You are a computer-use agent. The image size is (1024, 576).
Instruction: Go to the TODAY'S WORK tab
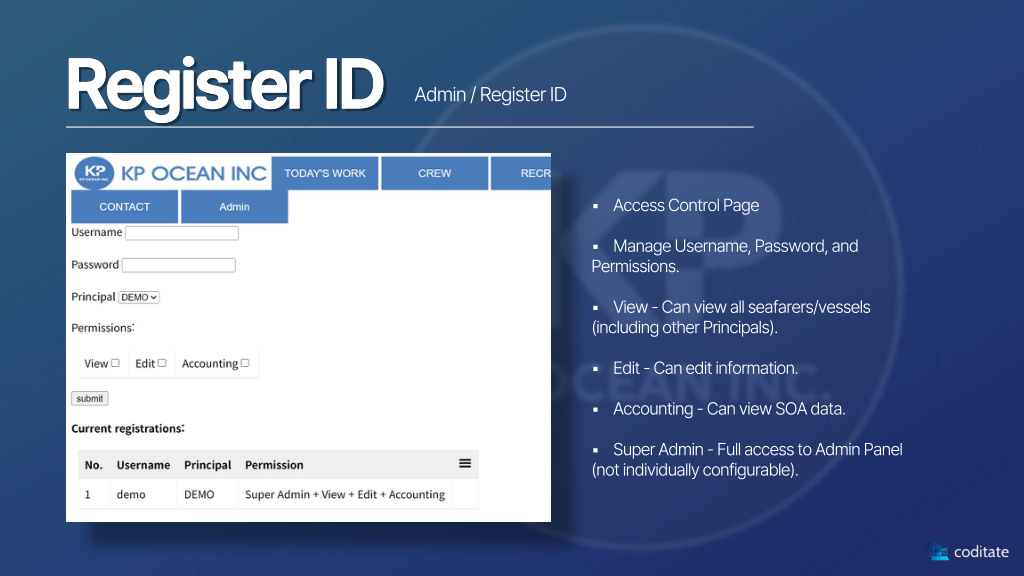coord(325,173)
